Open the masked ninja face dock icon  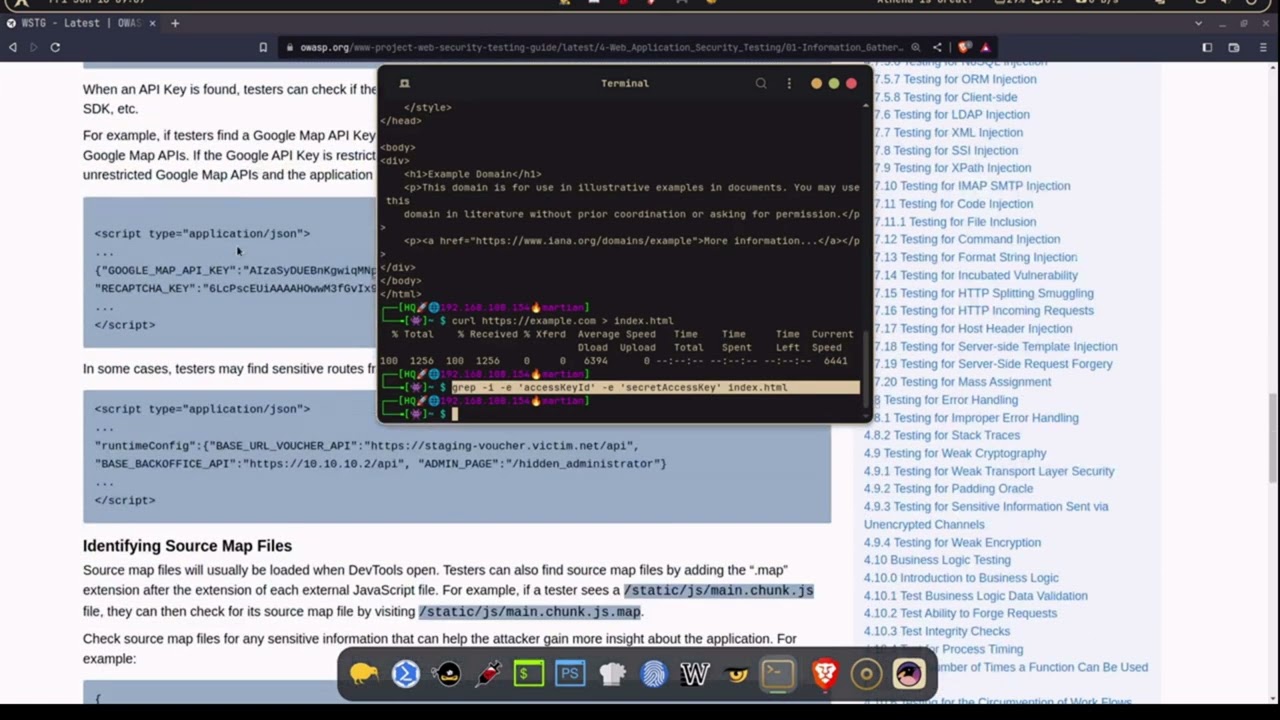click(x=447, y=674)
